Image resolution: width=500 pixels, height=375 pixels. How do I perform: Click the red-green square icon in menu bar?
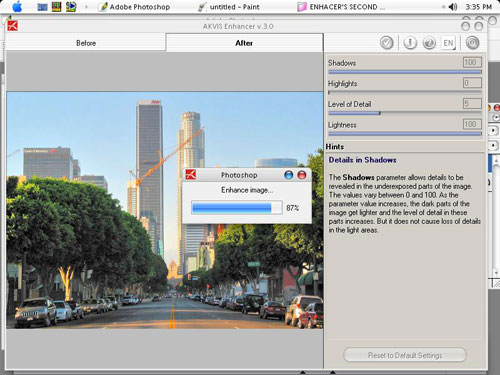[x=56, y=7]
